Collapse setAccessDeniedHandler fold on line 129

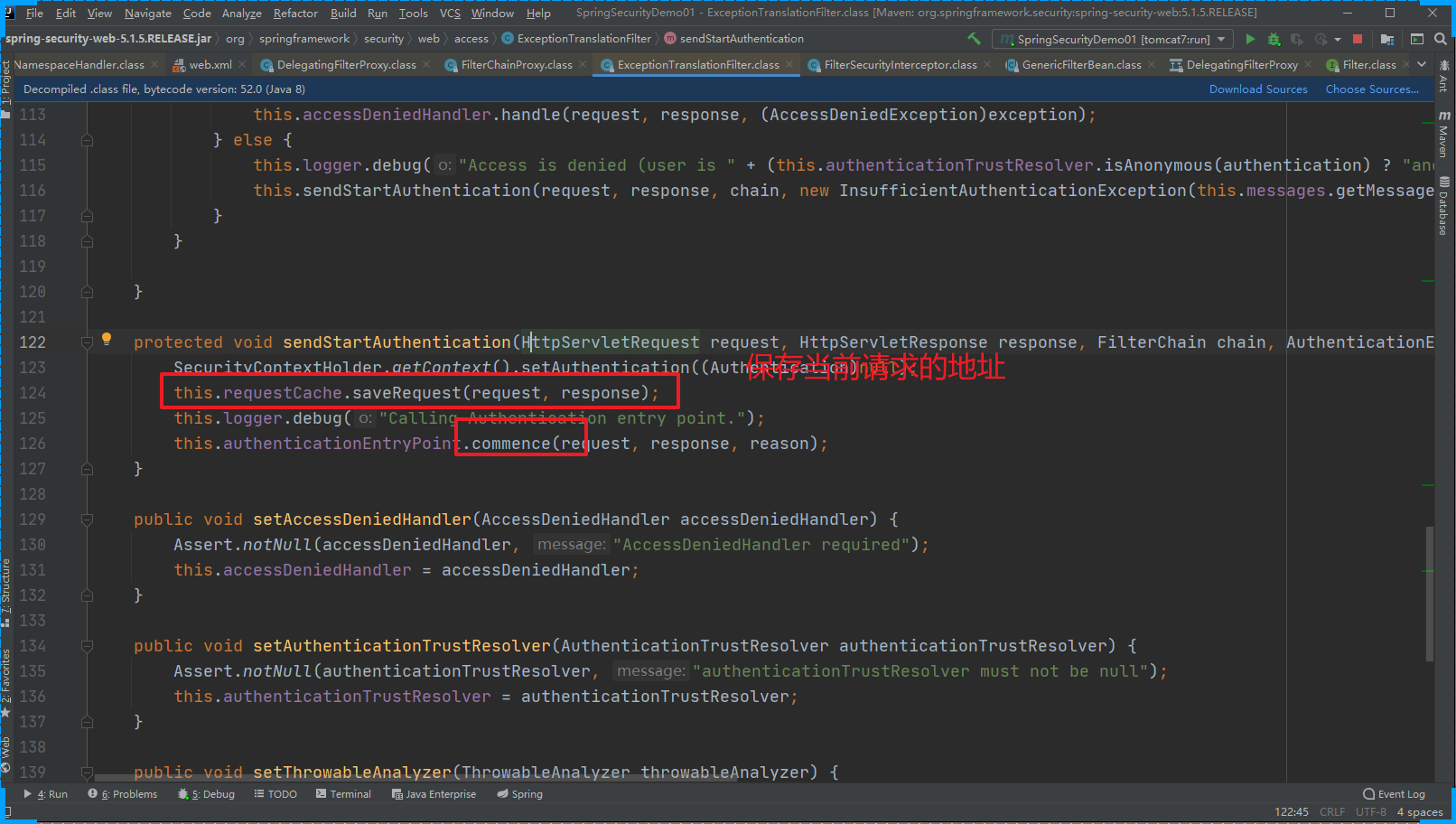tap(87, 520)
